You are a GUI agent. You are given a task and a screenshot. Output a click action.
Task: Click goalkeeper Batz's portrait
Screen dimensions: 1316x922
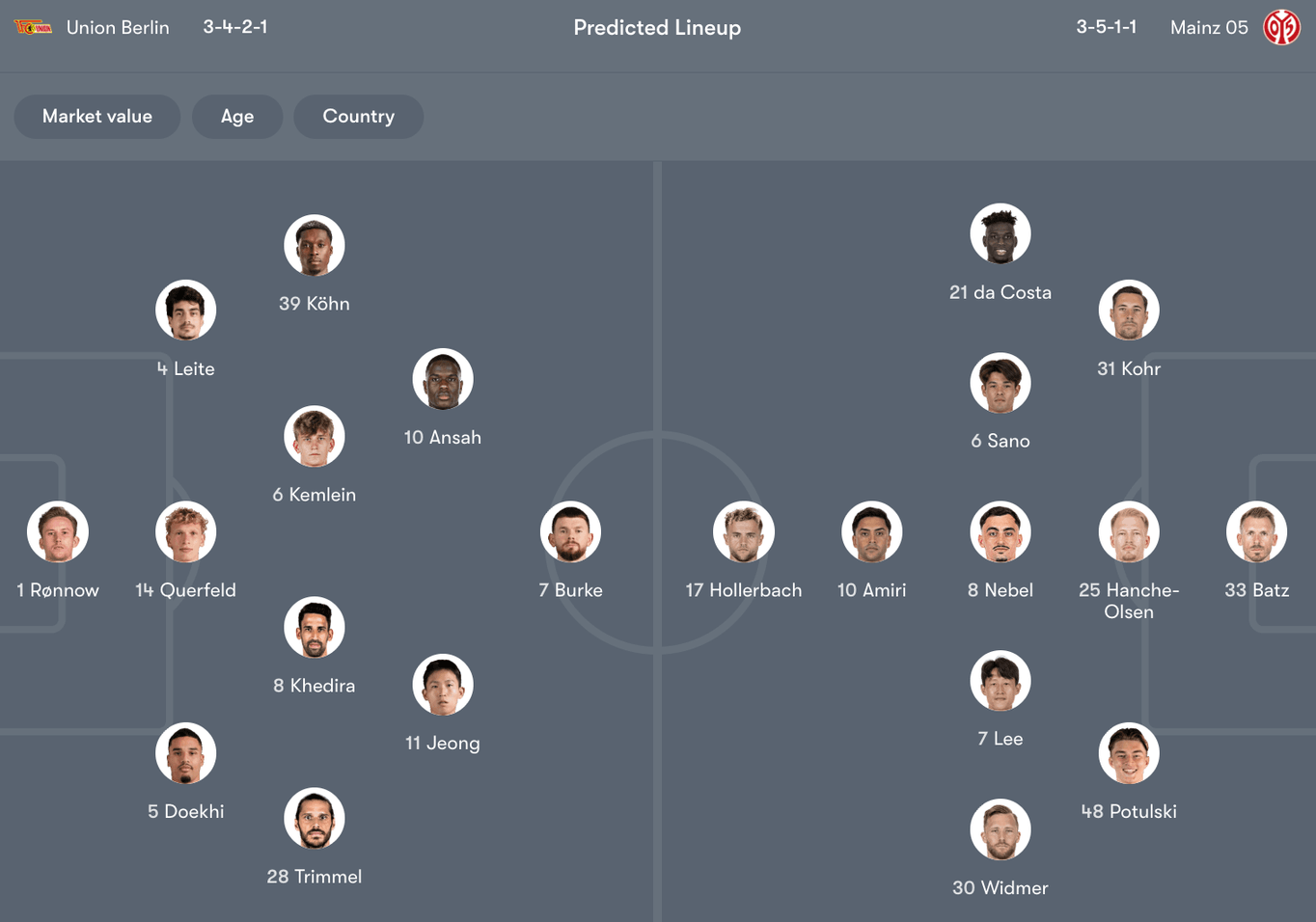coord(1256,531)
